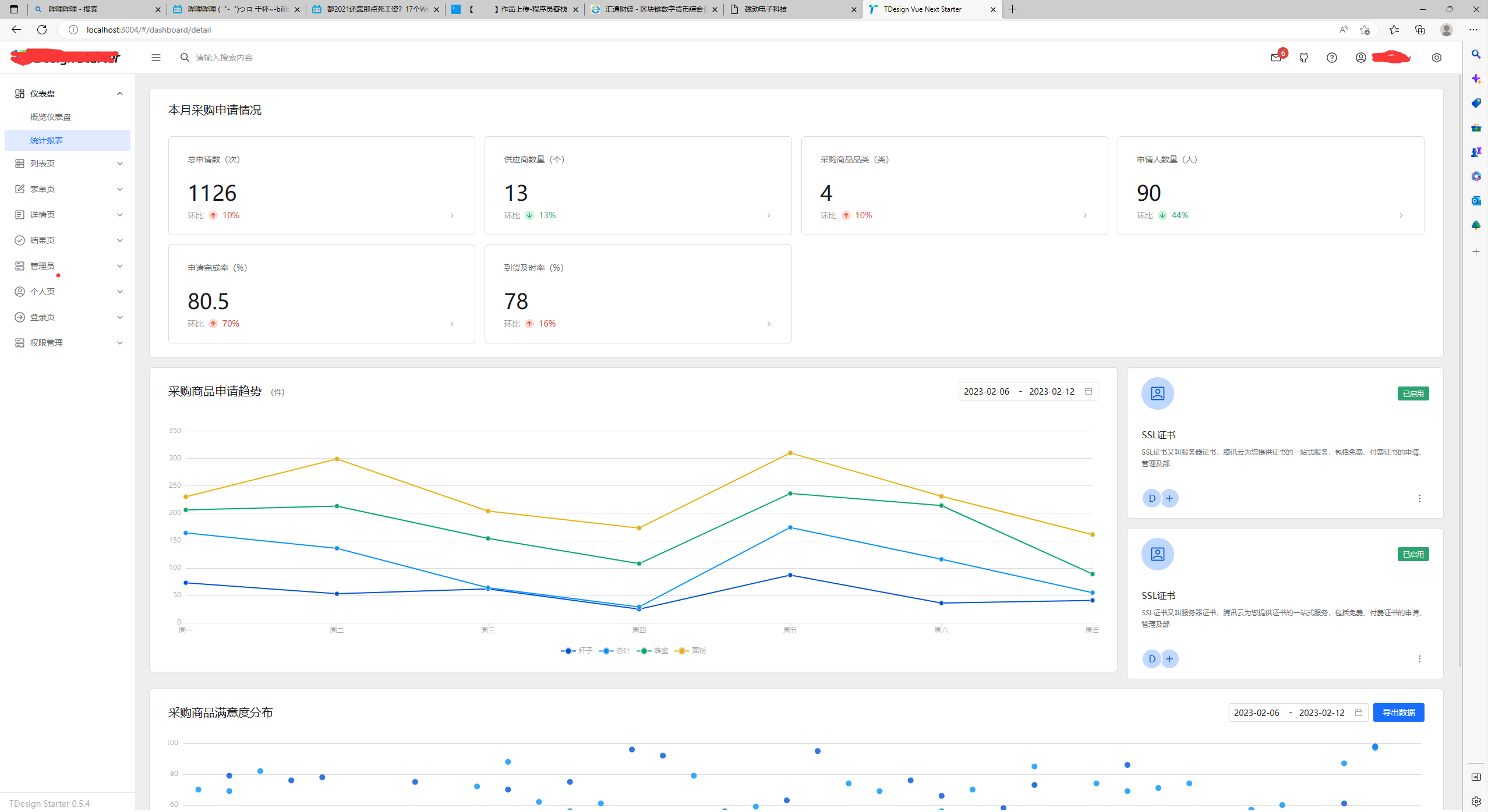Click the 周五 yellow data point at 310
This screenshot has width=1488, height=812.
tap(790, 453)
